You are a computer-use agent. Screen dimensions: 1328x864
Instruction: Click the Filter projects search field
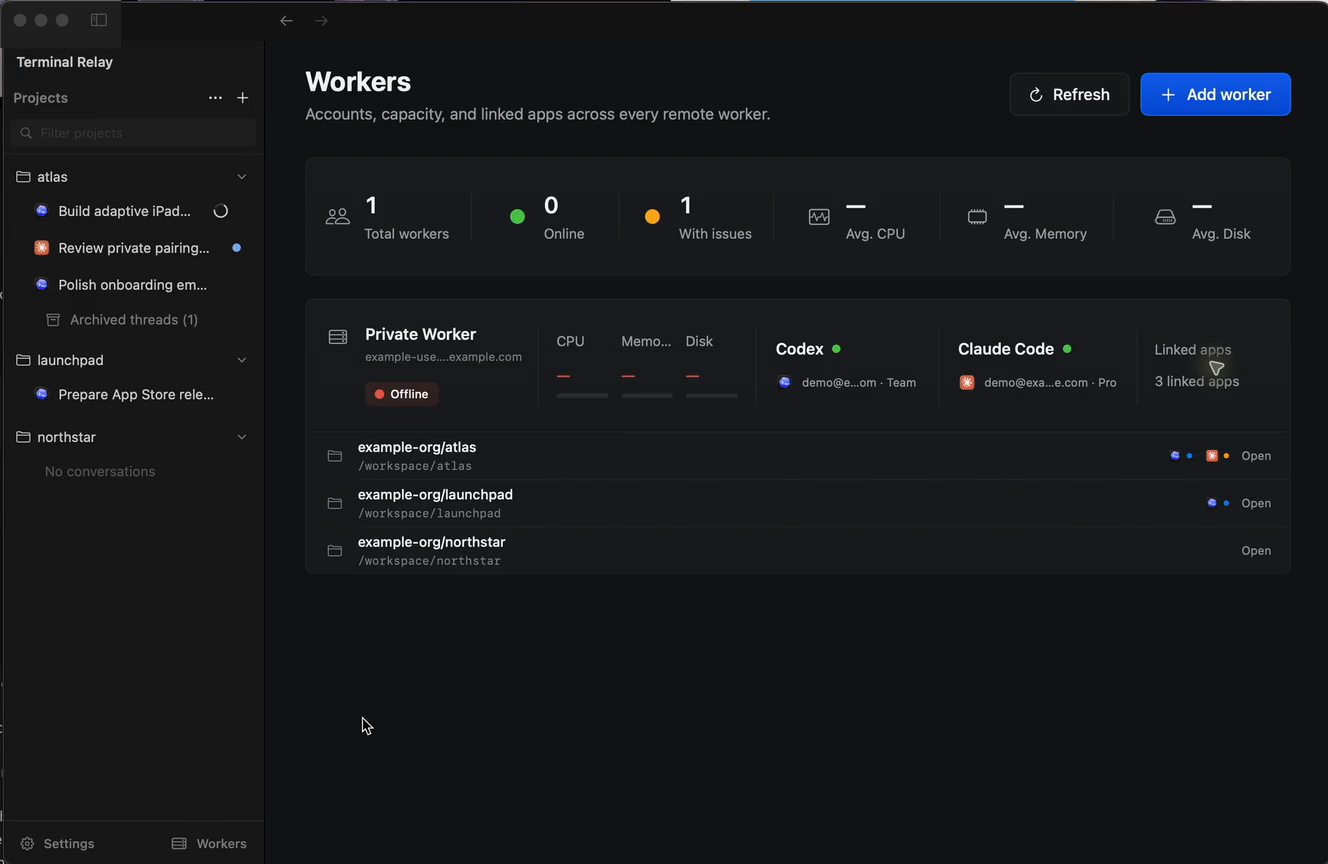[x=134, y=133]
